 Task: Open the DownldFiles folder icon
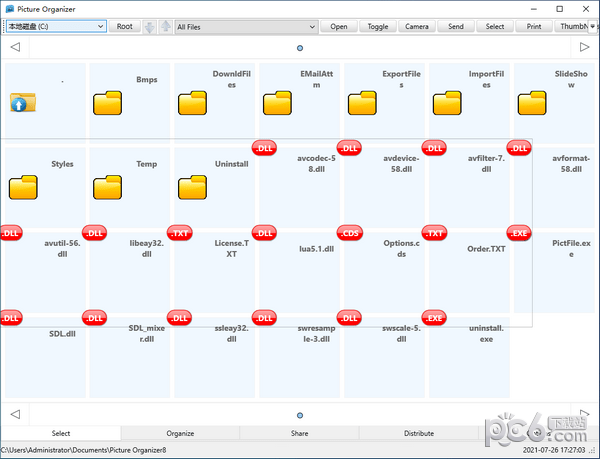[x=192, y=103]
